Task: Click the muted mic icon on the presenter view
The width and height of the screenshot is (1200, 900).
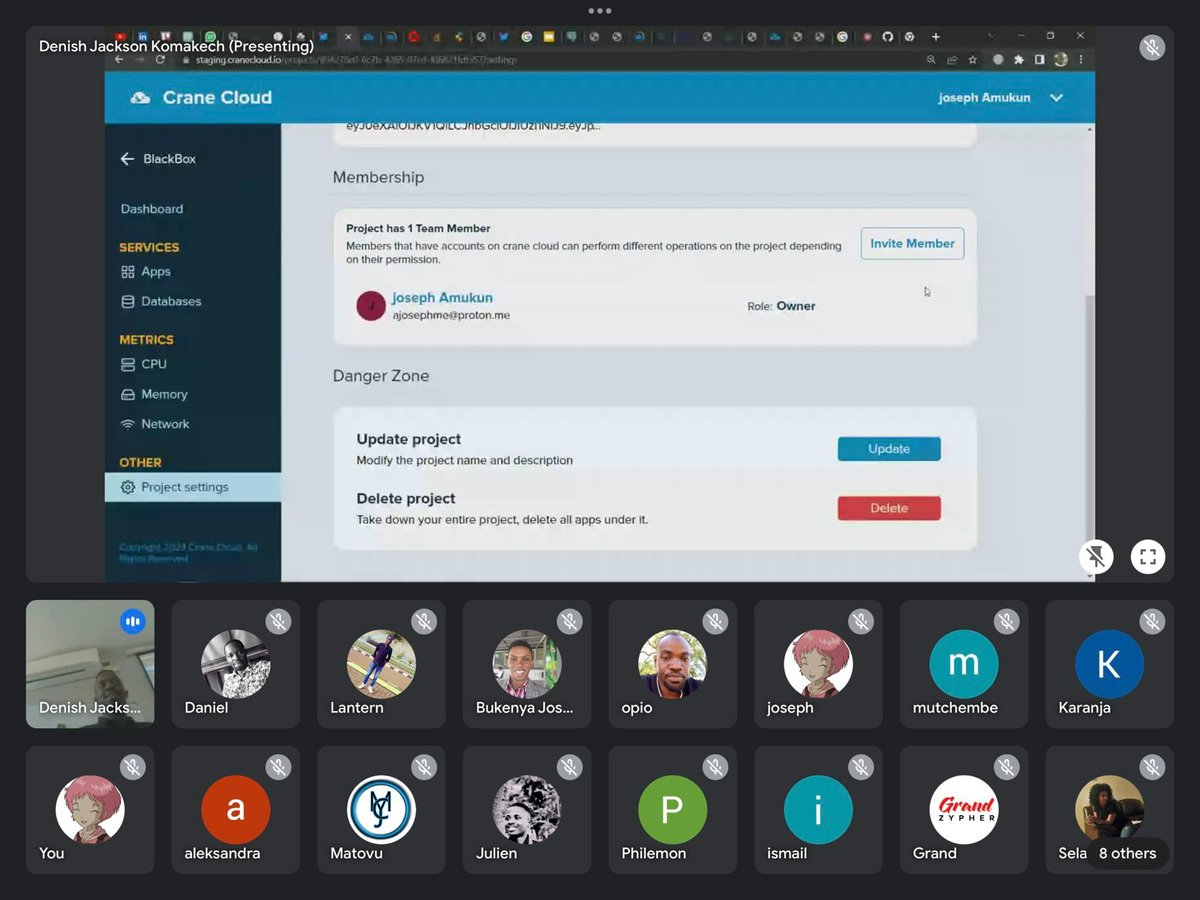Action: (x=1152, y=47)
